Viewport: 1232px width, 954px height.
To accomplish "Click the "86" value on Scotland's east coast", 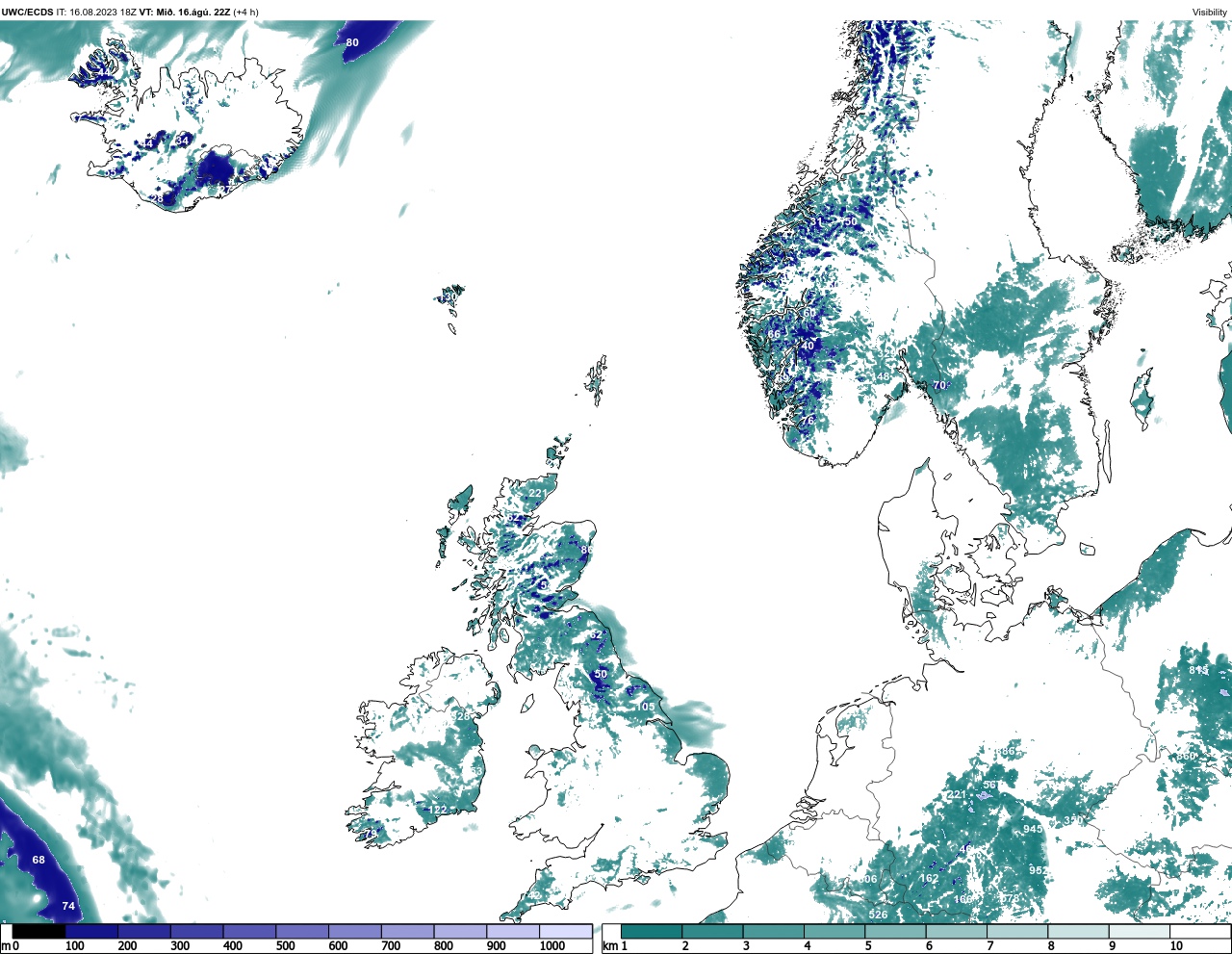I will pos(587,550).
